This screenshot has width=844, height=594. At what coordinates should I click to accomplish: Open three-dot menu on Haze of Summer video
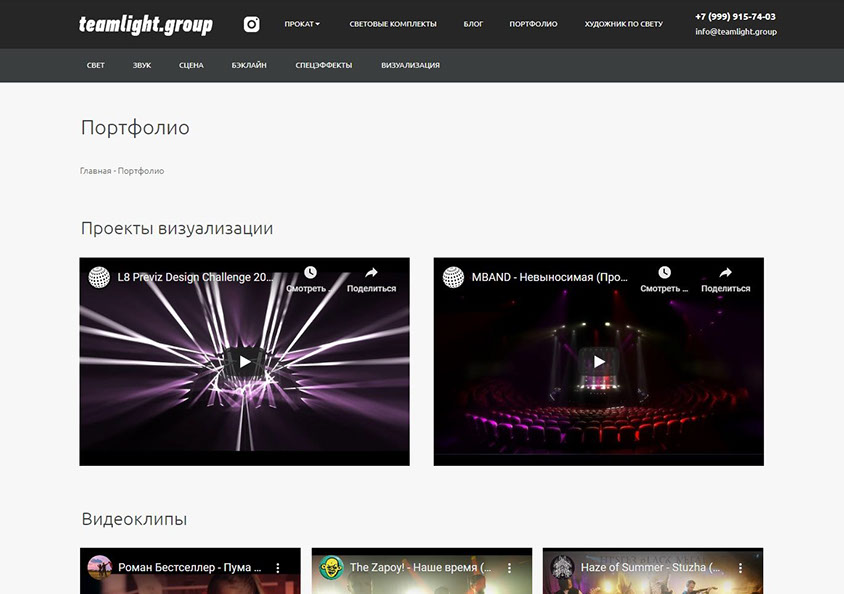tap(741, 567)
